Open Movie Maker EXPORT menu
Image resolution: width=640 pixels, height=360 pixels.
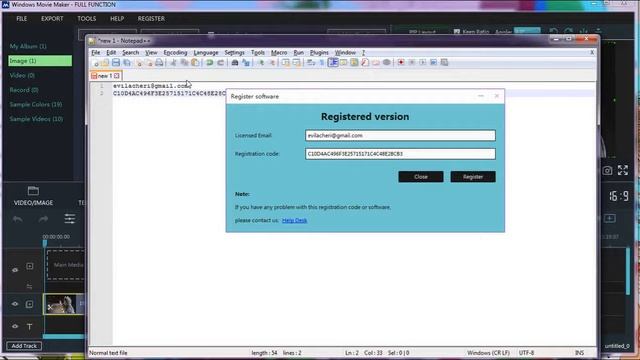point(52,19)
